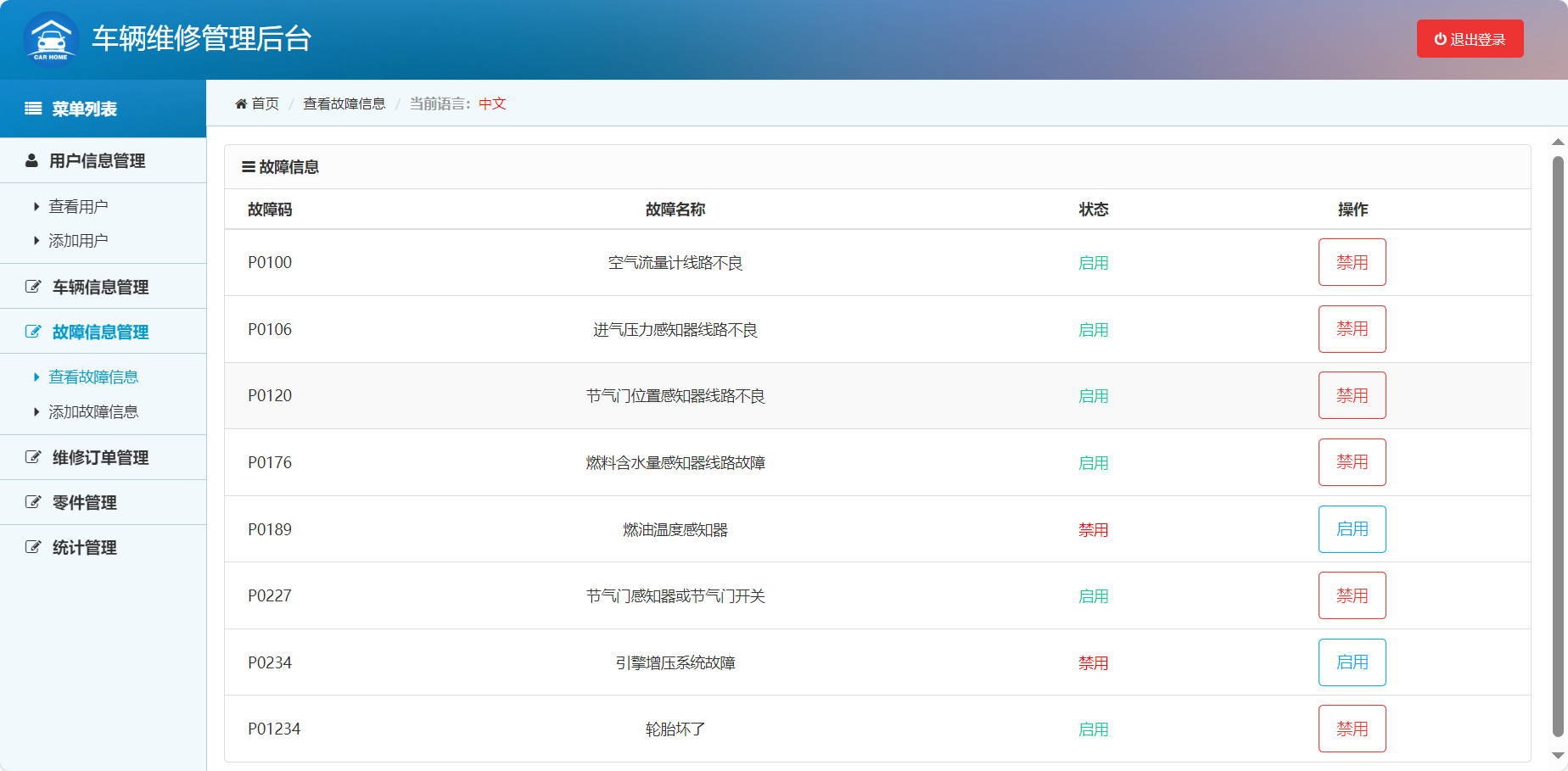Collapse the 故障信息管理 menu section
Image resolution: width=1568 pixels, height=771 pixels.
(103, 332)
